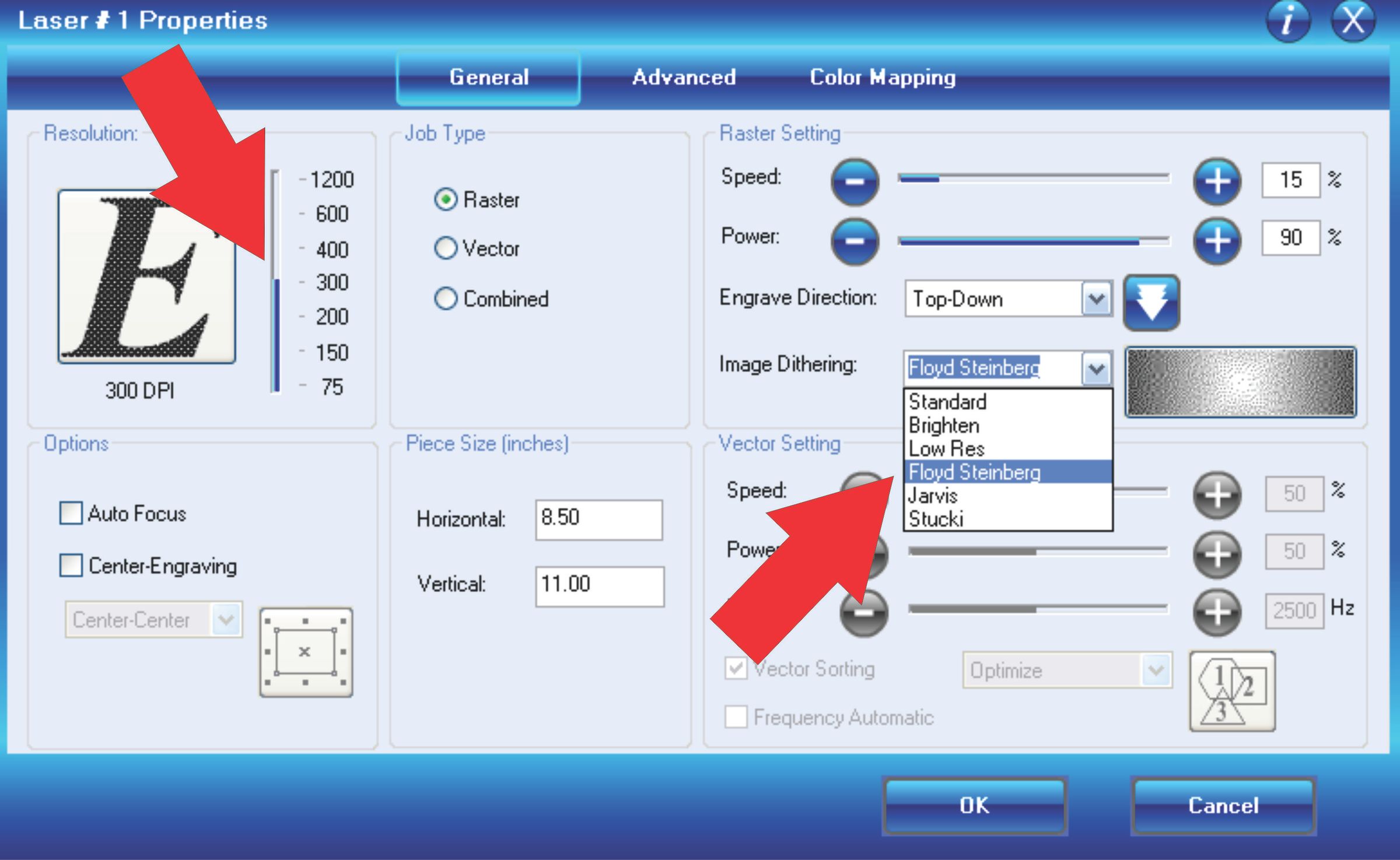Increase raster speed with plus button
The width and height of the screenshot is (1400, 860).
[x=1217, y=181]
